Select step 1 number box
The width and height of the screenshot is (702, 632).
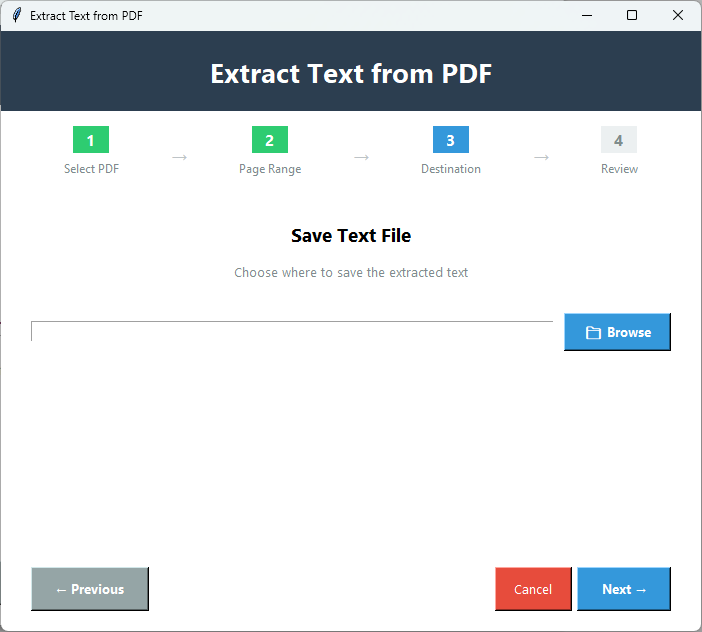(x=91, y=140)
